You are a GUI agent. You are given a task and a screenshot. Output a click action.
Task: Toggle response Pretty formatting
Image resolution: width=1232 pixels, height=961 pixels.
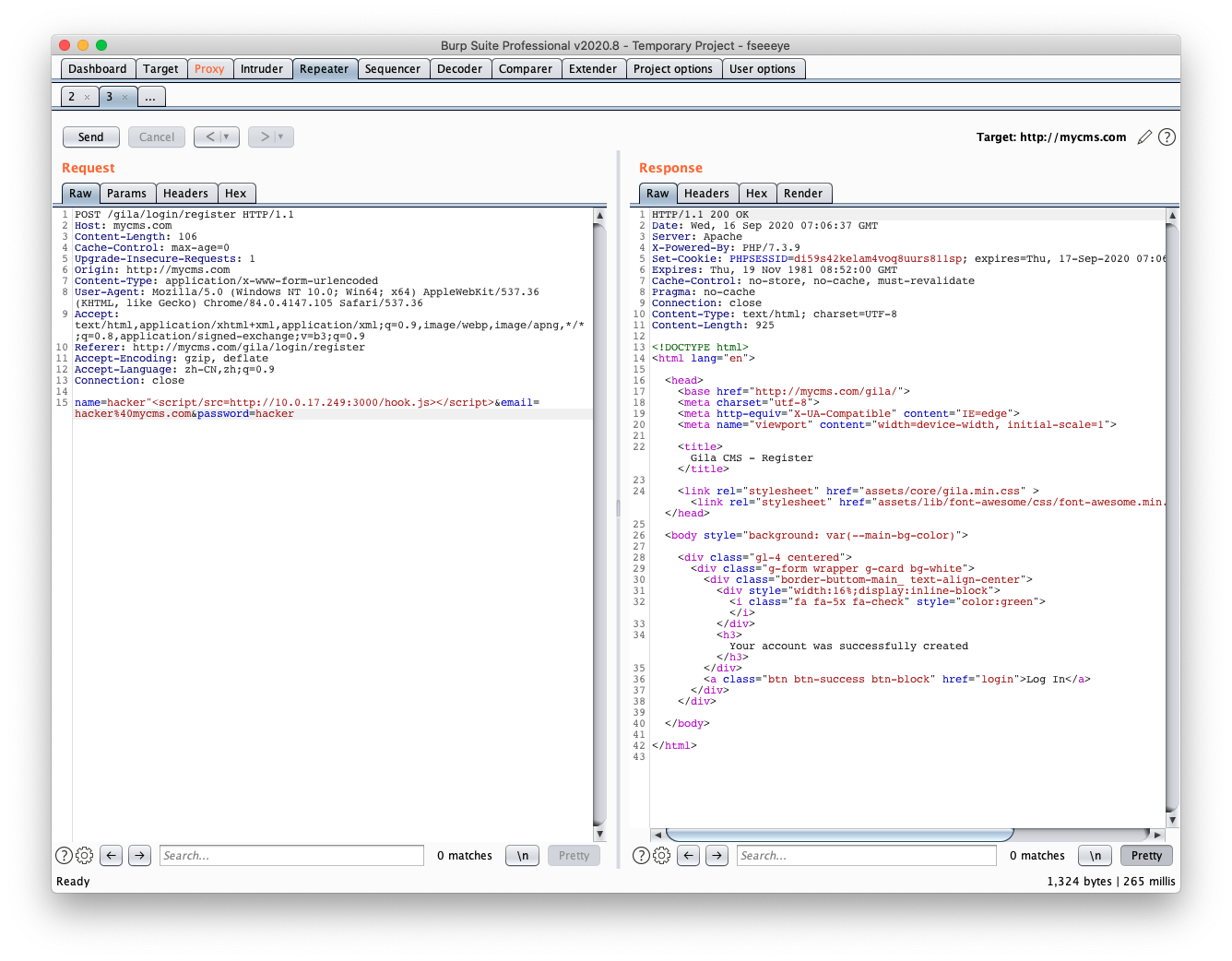pos(1147,856)
